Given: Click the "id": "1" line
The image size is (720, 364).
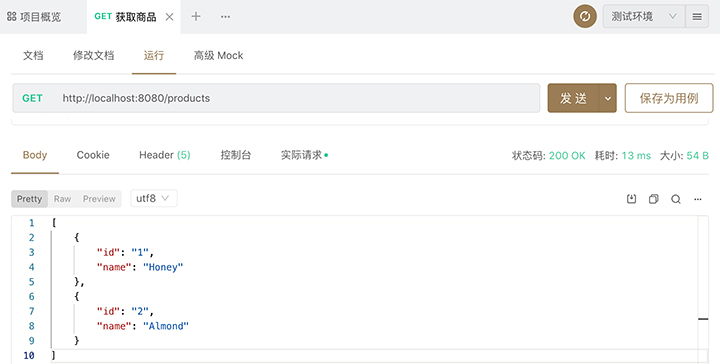Looking at the screenshot, I should (x=125, y=252).
